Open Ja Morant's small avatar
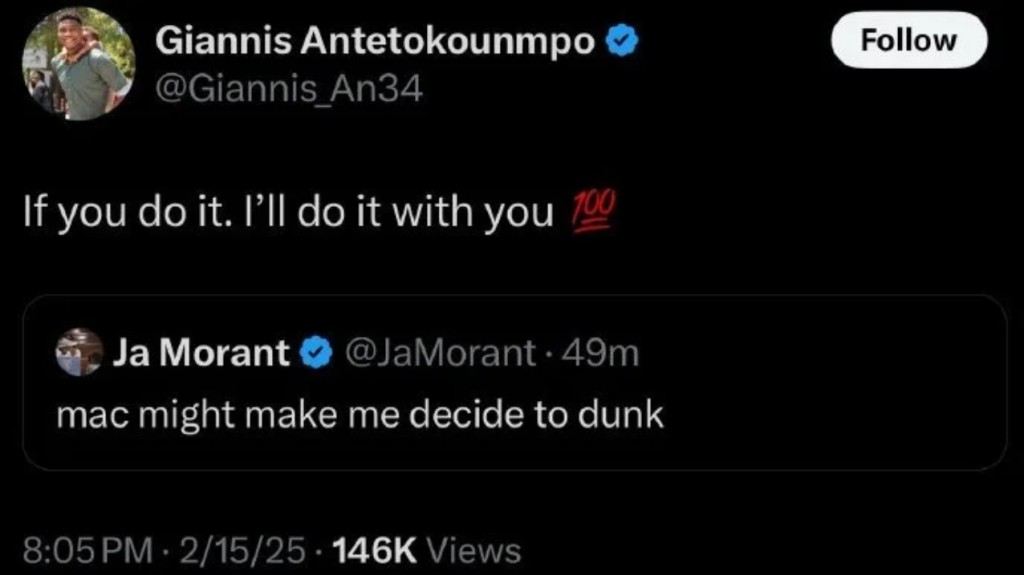Screen dimensions: 1024x575 click(x=79, y=352)
